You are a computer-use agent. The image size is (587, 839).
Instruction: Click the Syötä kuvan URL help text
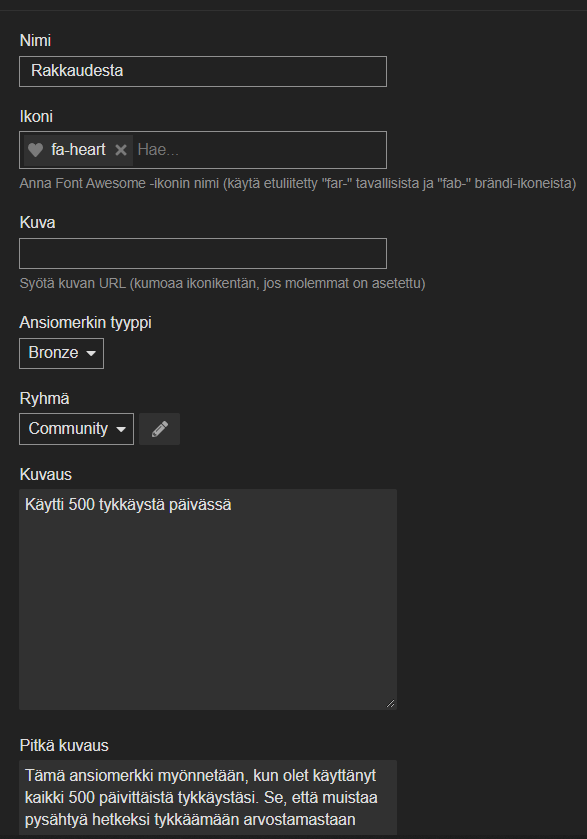[x=223, y=284]
